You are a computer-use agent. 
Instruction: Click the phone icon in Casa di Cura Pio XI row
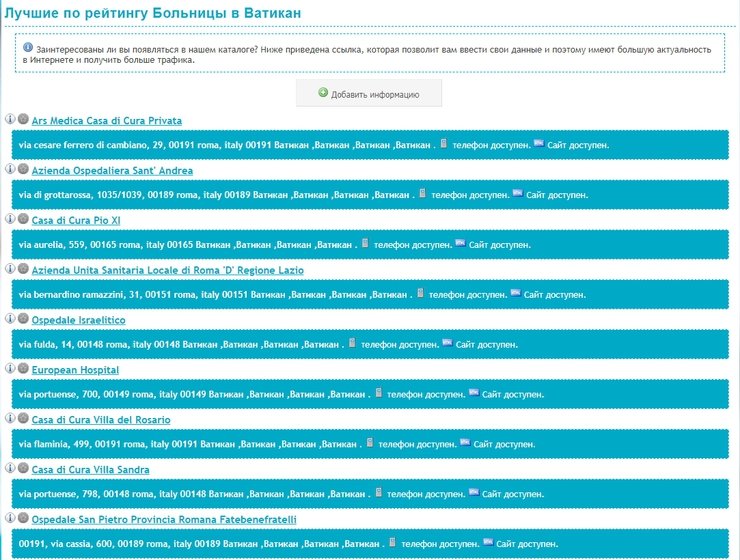point(366,243)
